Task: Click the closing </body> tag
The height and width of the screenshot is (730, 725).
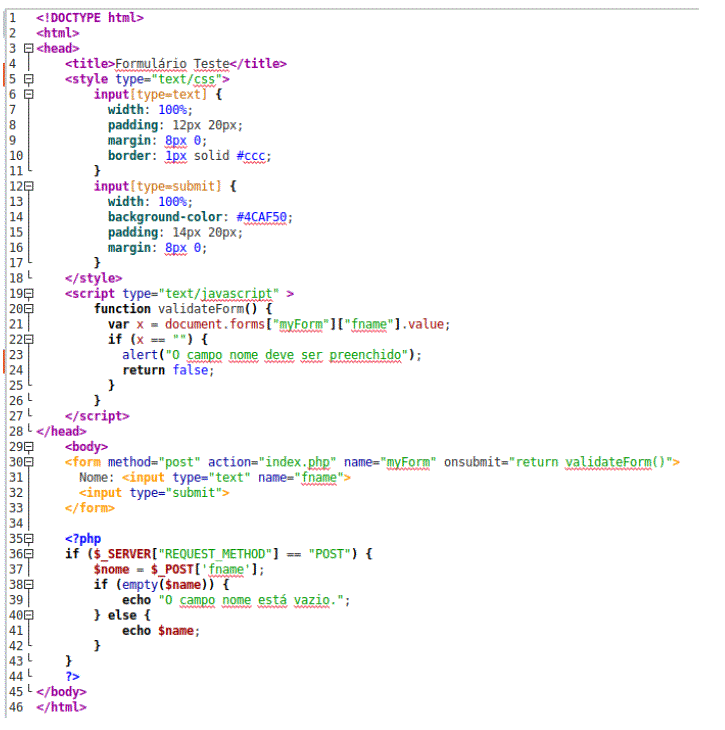Action: [x=61, y=692]
